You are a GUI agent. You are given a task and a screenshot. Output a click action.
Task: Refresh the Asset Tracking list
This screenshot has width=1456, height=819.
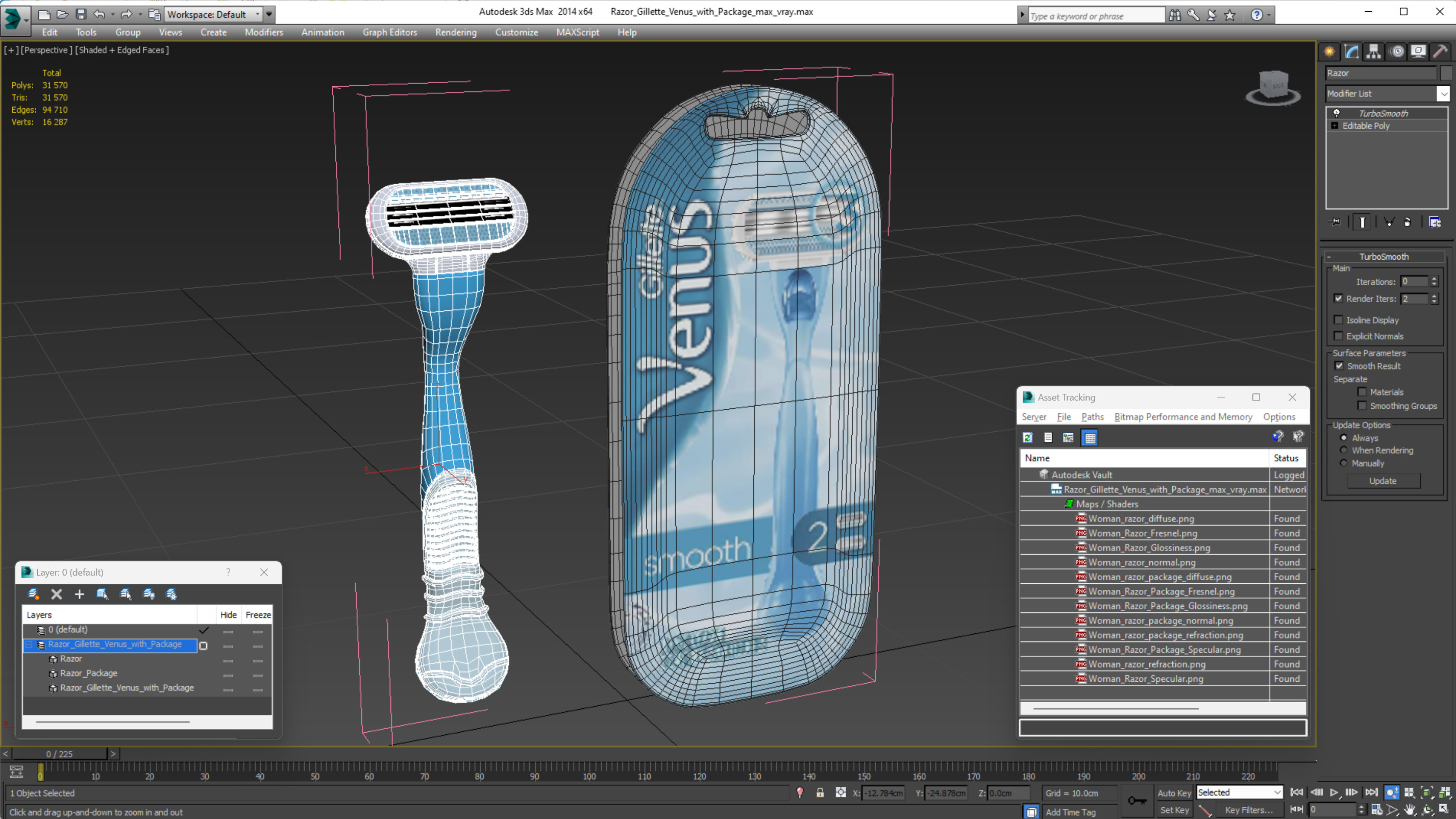(x=1027, y=437)
